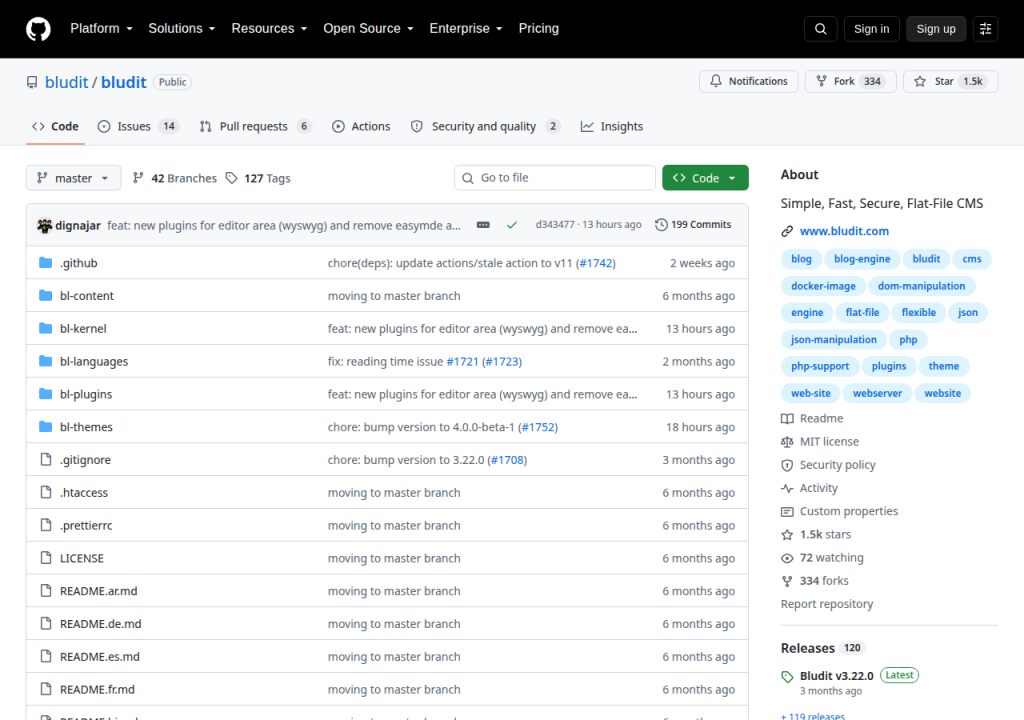Click the eye icon beside 72 watching
Viewport: 1024px width, 720px height.
pos(787,558)
